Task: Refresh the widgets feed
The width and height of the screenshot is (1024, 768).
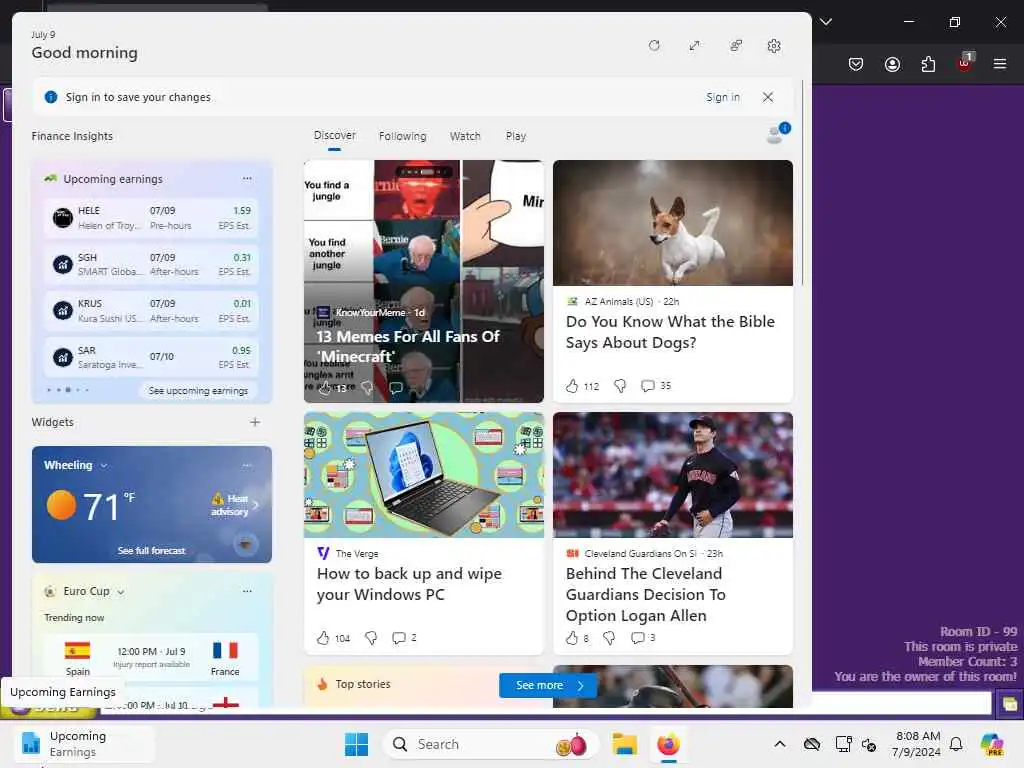Action: coord(654,46)
